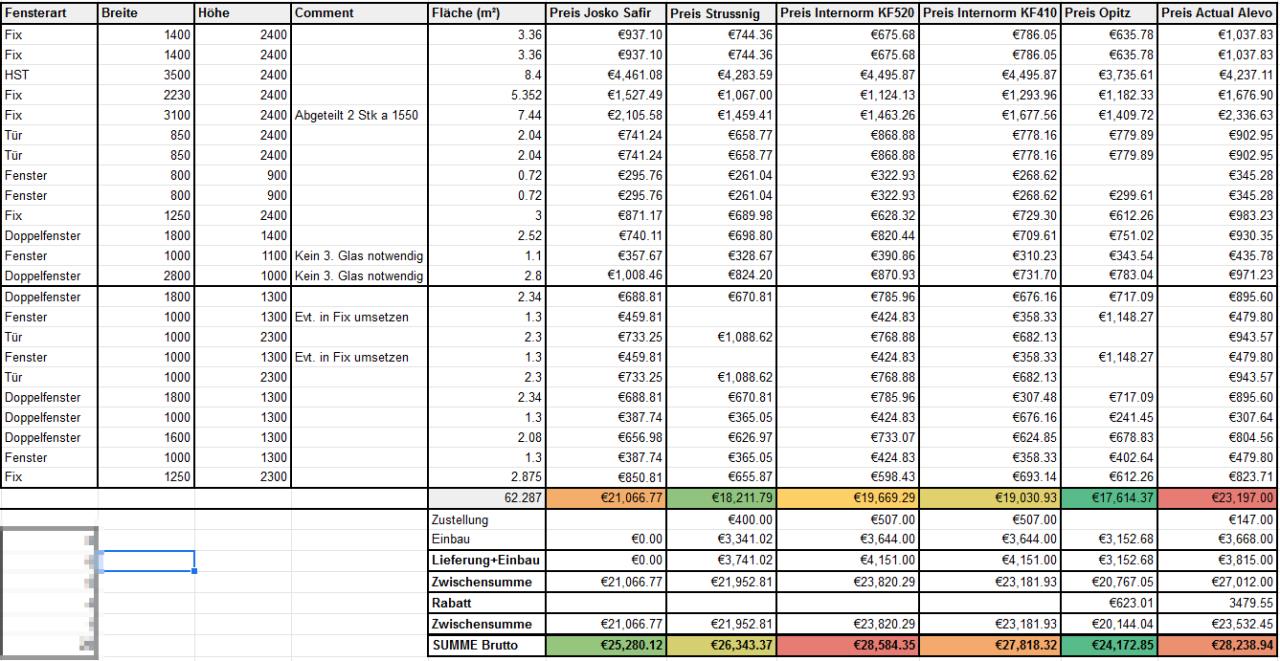Click the HST window type cell
1280x661 pixels.
click(49, 73)
